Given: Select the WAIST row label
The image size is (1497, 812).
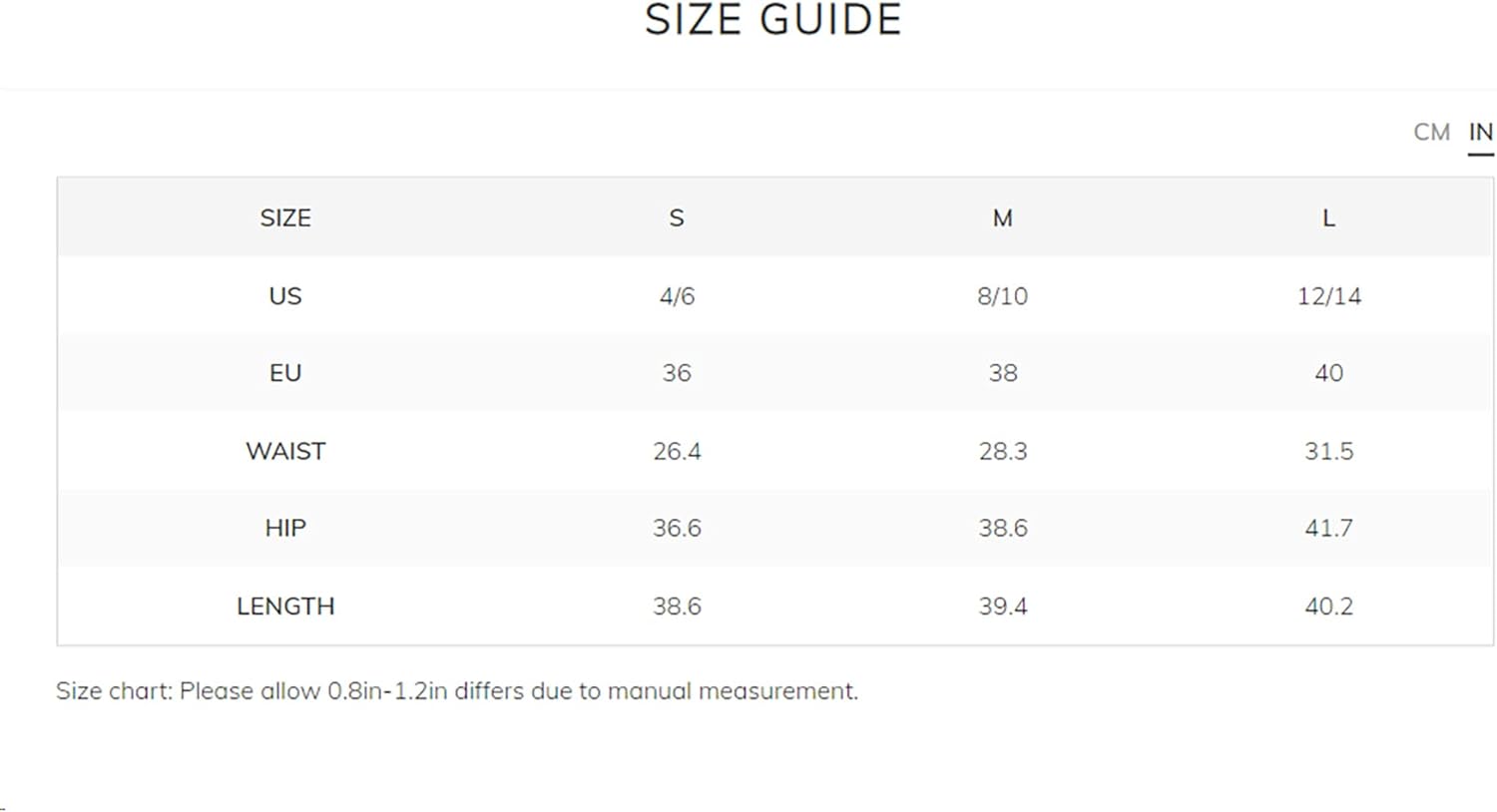Looking at the screenshot, I should (285, 451).
